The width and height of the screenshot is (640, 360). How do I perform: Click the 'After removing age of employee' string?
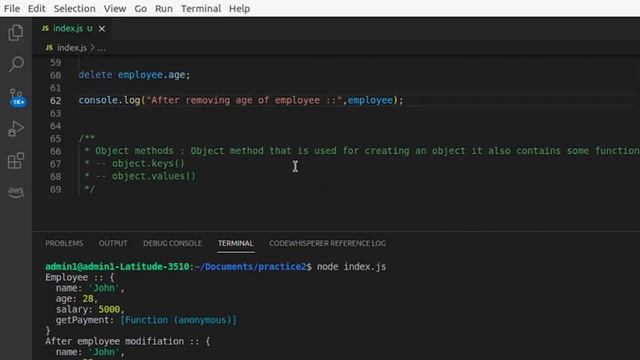click(244, 100)
